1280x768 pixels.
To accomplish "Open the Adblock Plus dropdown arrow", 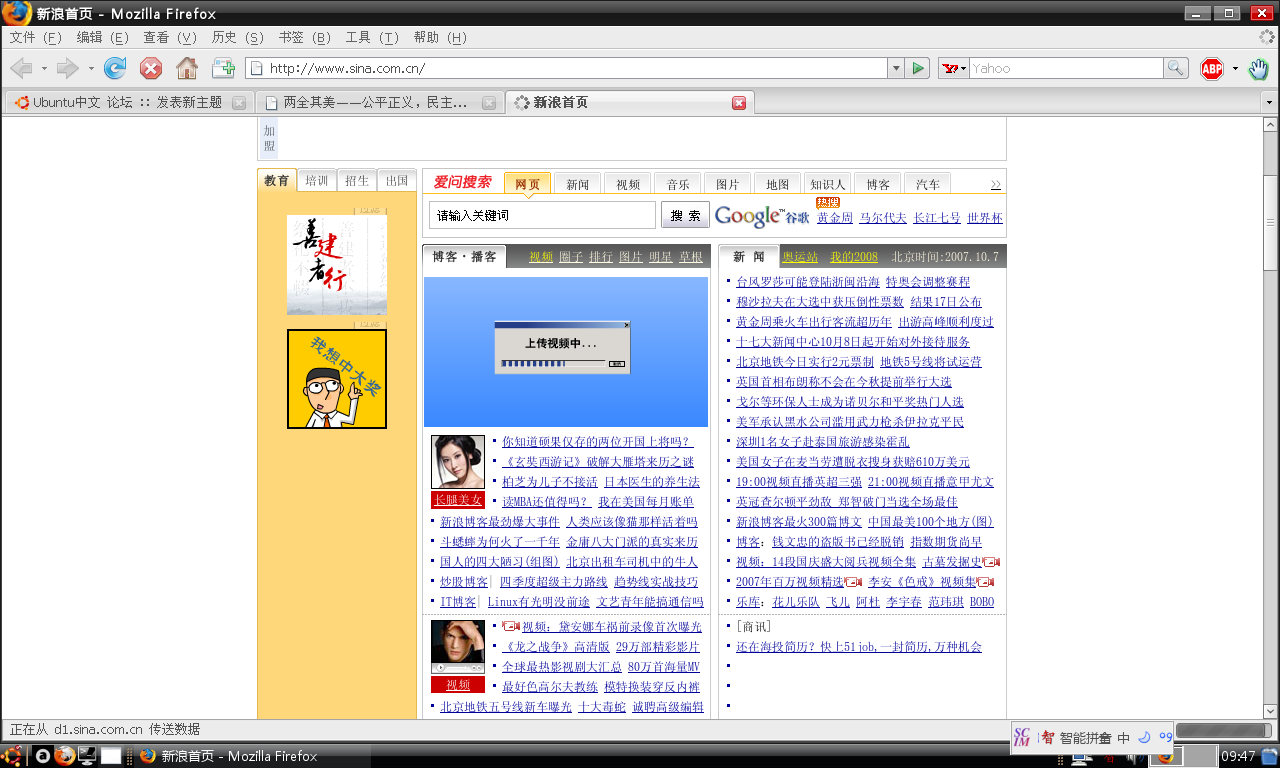I will click(1235, 68).
